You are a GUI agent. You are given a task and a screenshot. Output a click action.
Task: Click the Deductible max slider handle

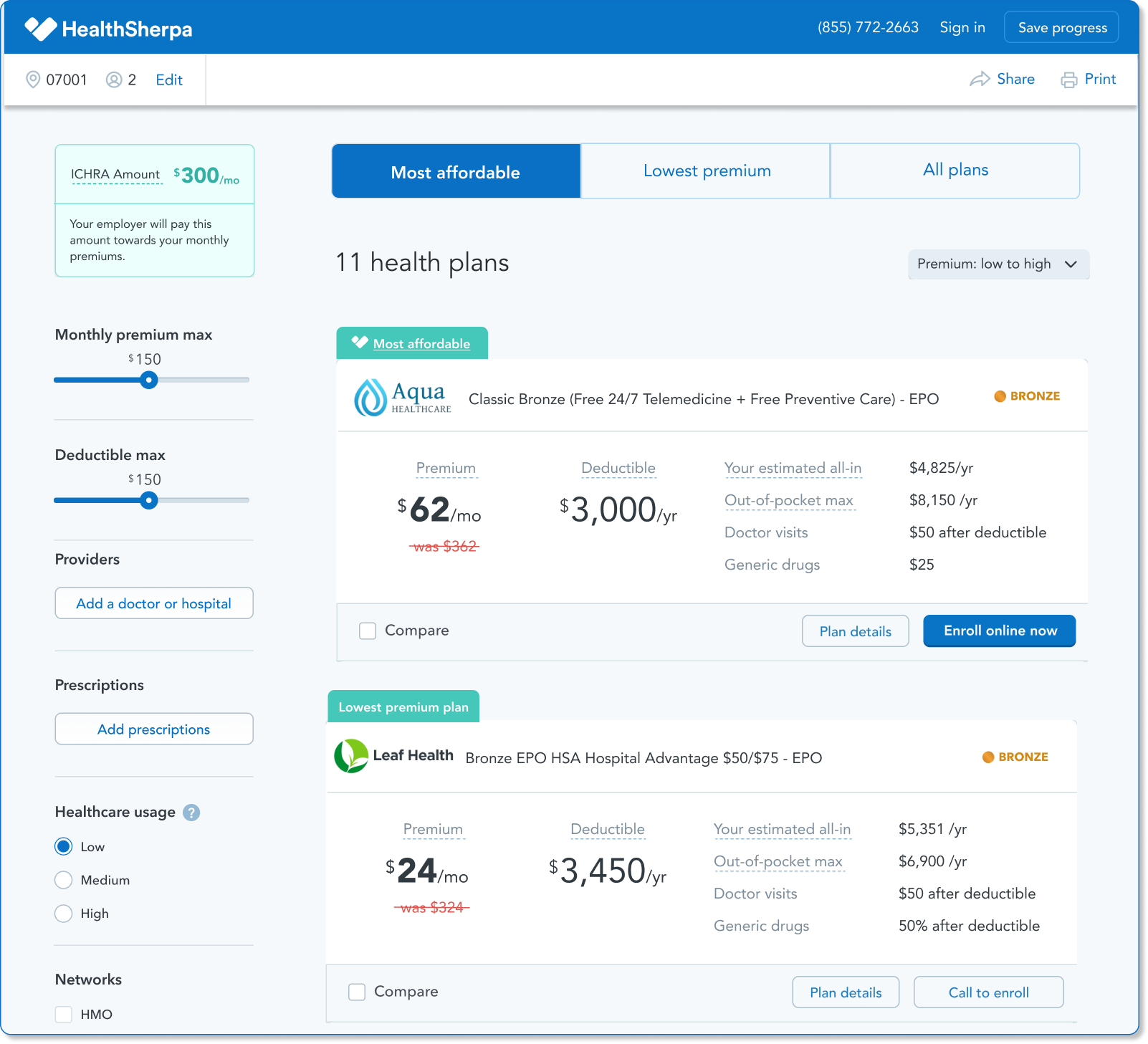[149, 500]
